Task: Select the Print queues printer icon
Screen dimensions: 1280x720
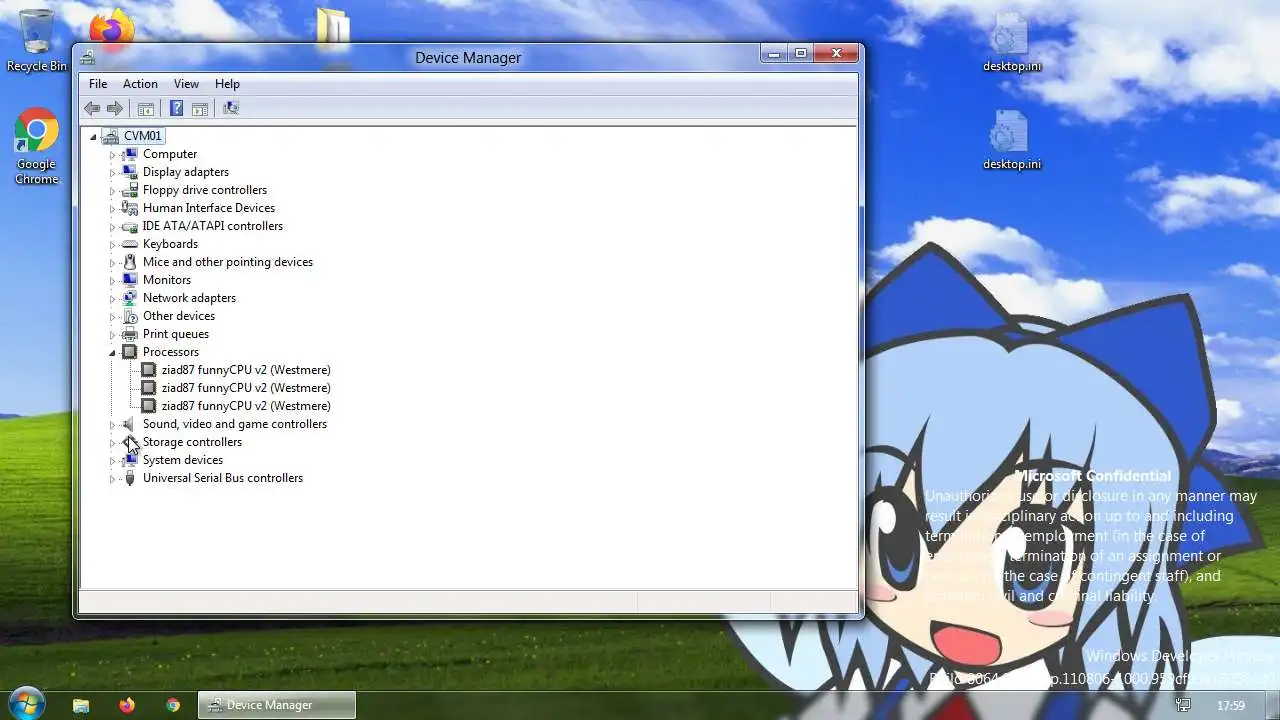Action: (x=129, y=334)
